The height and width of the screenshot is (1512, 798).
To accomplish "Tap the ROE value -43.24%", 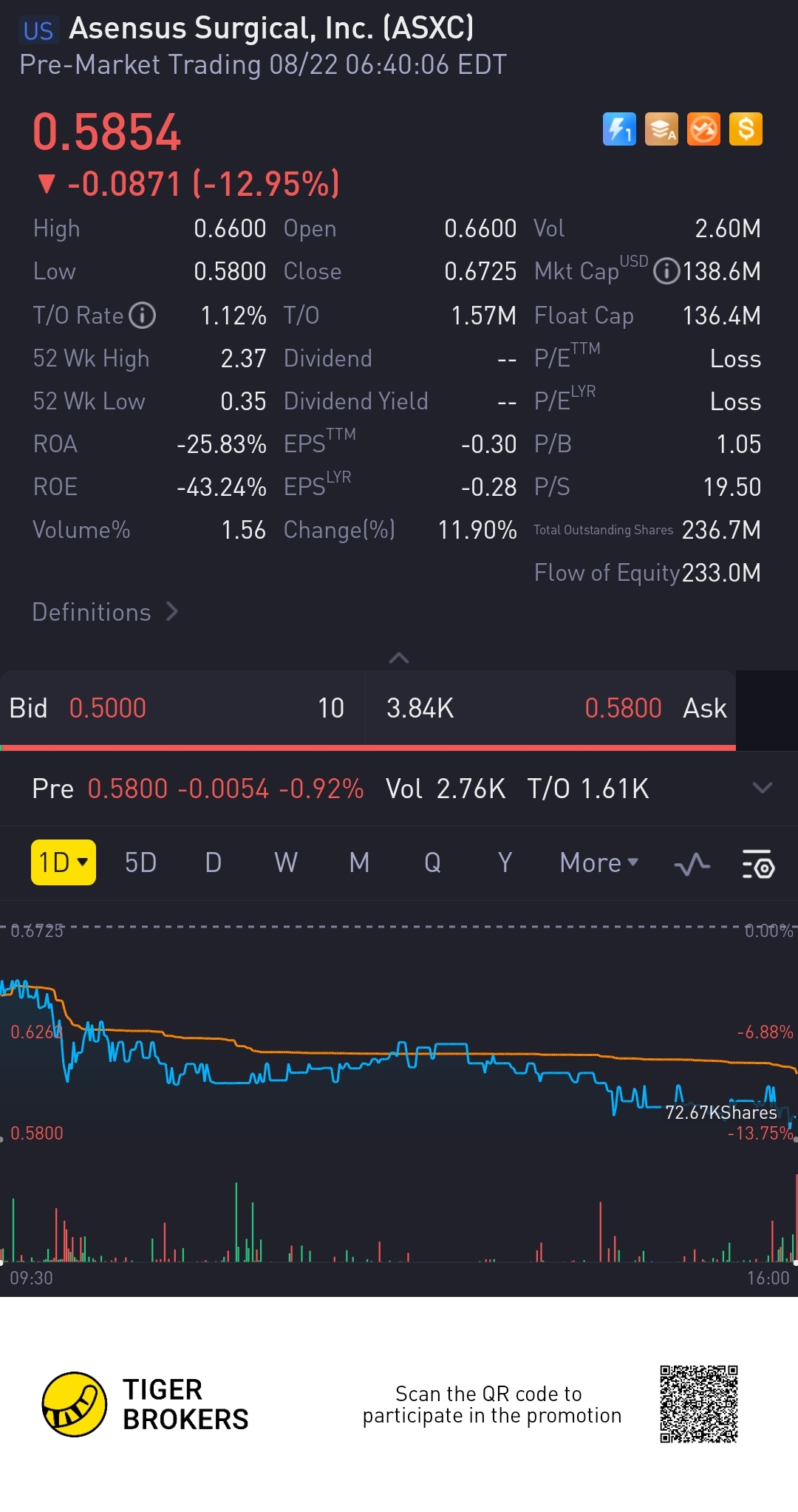I will tap(222, 487).
